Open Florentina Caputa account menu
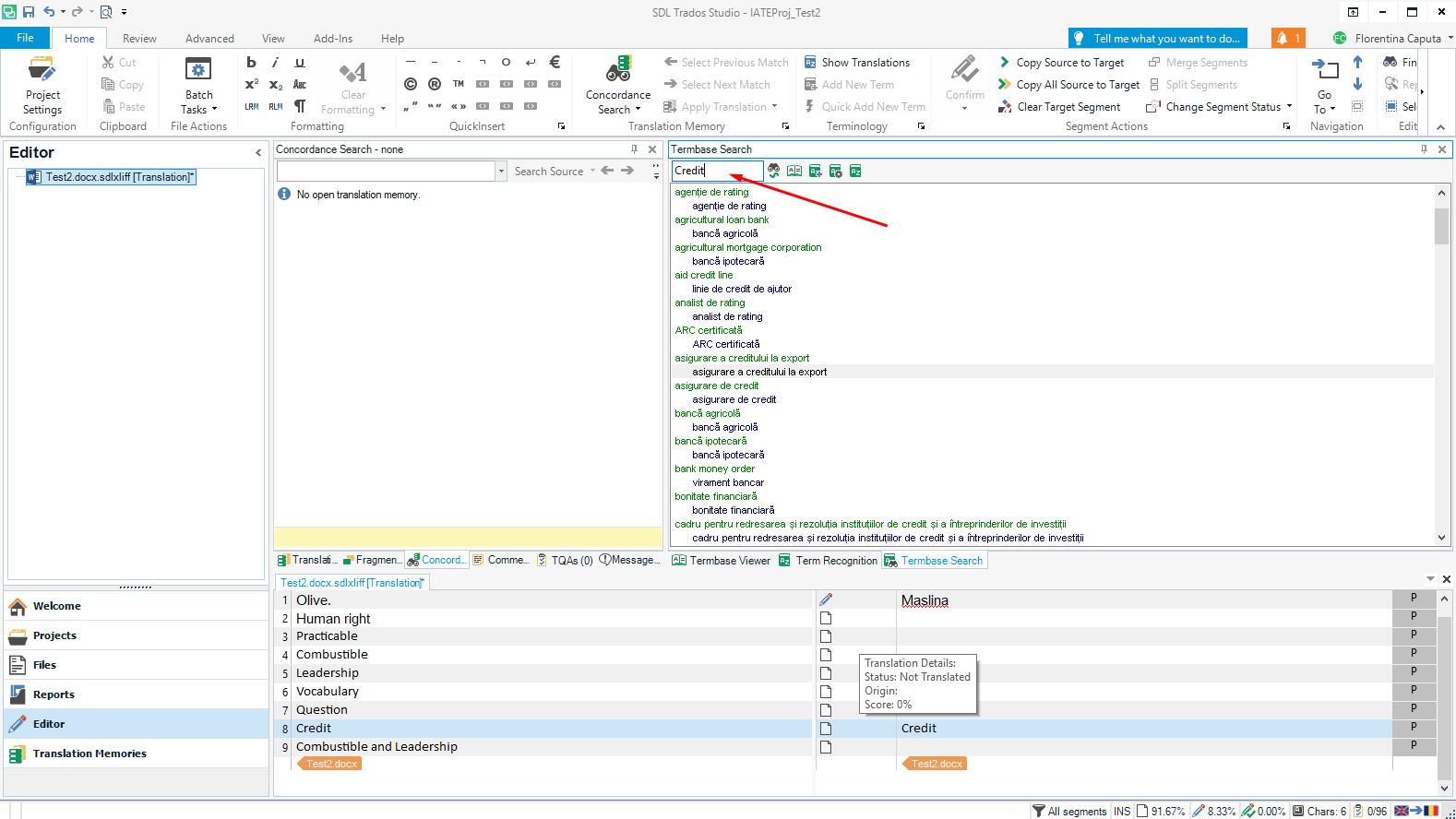This screenshot has width=1456, height=819. [1392, 38]
